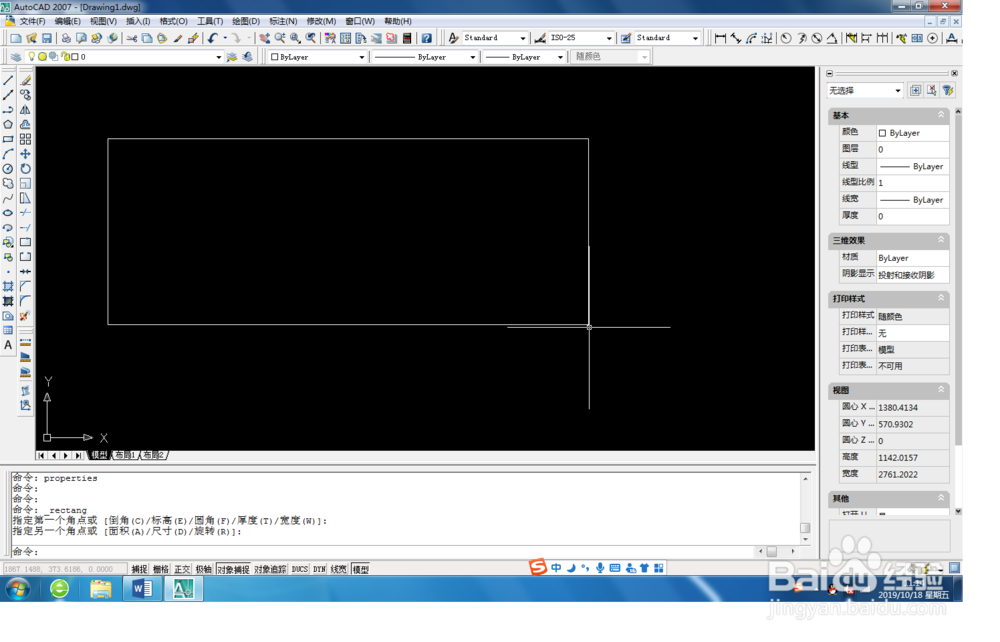Toggle DUCS in status bar
1000x642 pixels.
pos(300,569)
